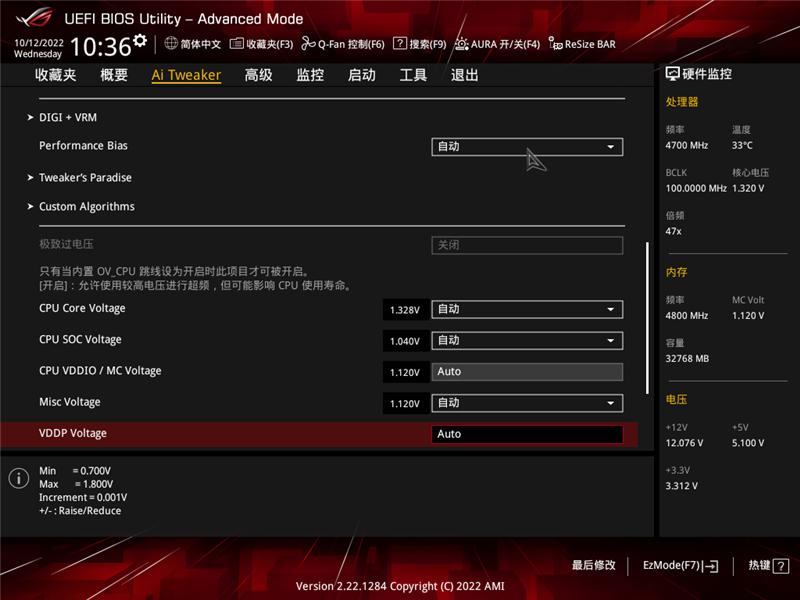Toggle AURA lighting icon
The image size is (800, 600).
point(461,44)
